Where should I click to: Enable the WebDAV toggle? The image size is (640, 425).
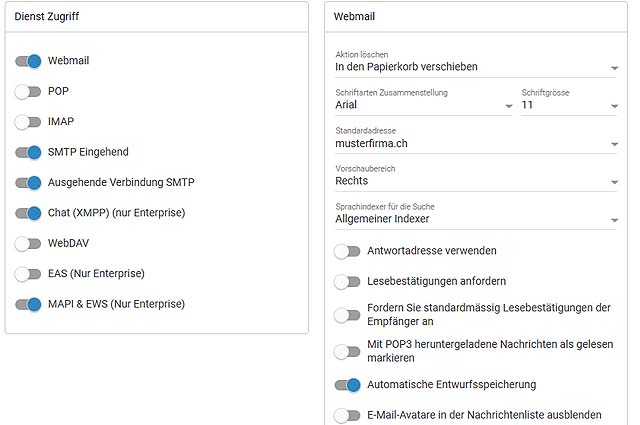click(x=28, y=243)
